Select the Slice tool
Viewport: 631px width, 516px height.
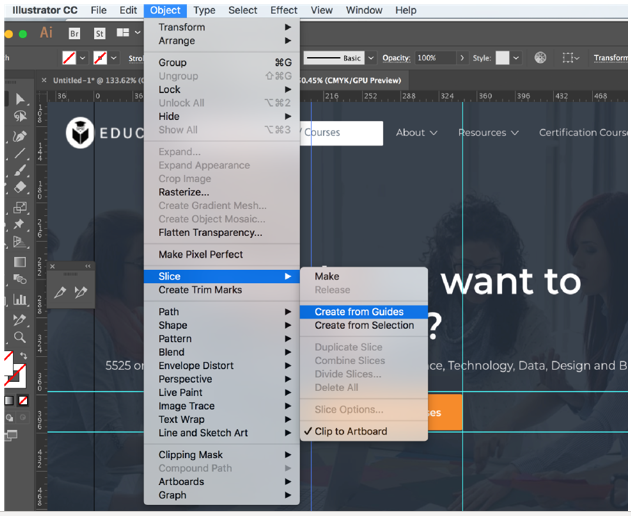click(19, 320)
